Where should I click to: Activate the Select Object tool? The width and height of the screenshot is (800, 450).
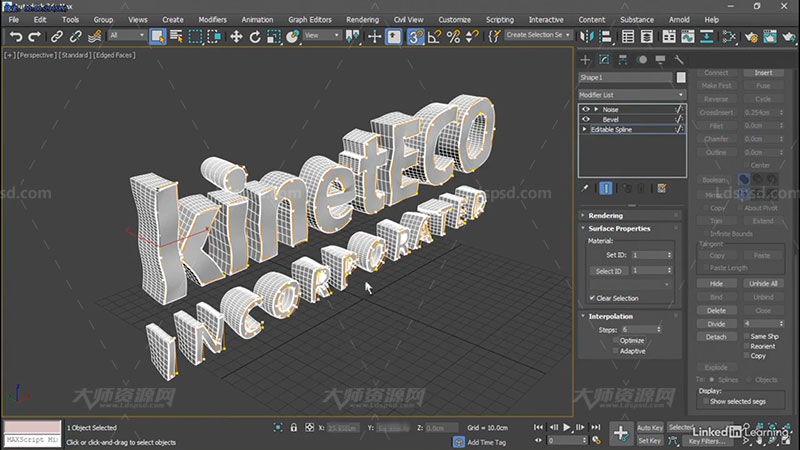coord(158,36)
